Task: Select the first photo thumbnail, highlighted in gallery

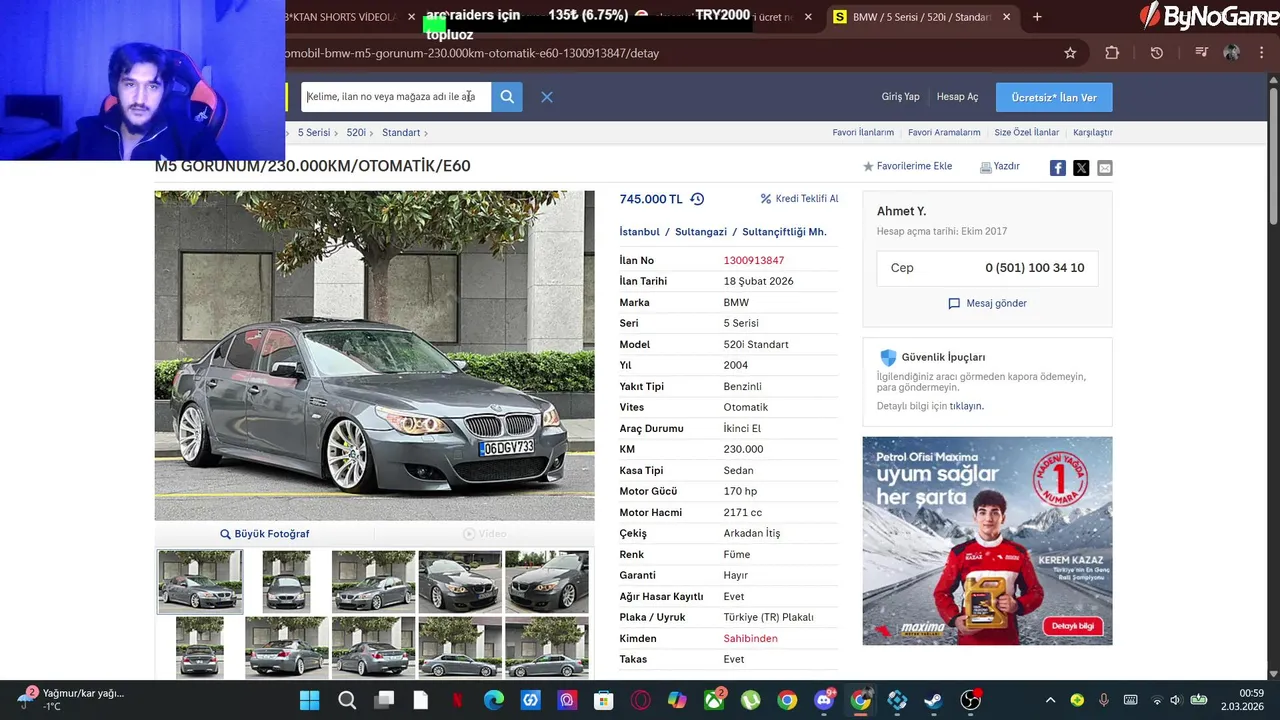Action: pyautogui.click(x=200, y=581)
